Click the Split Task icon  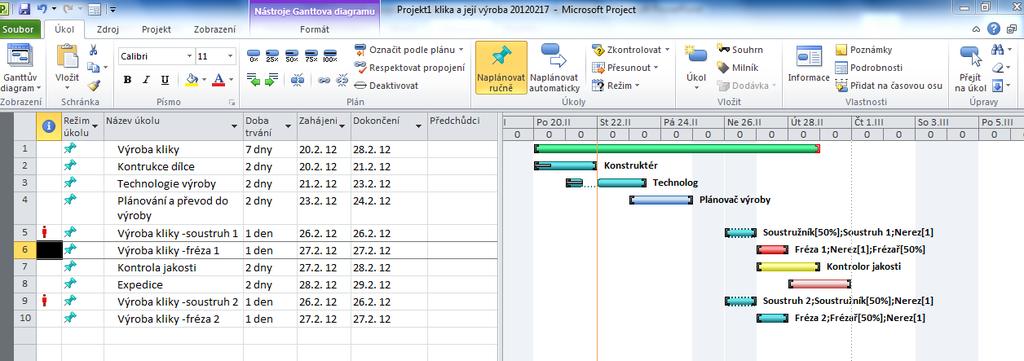point(297,80)
